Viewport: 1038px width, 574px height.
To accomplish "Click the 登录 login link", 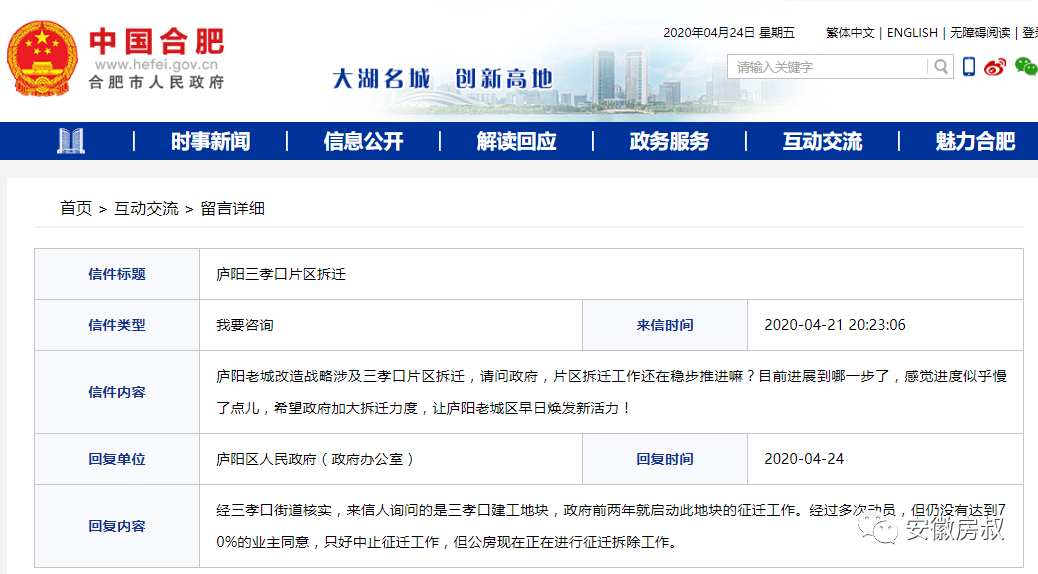I will 1029,33.
